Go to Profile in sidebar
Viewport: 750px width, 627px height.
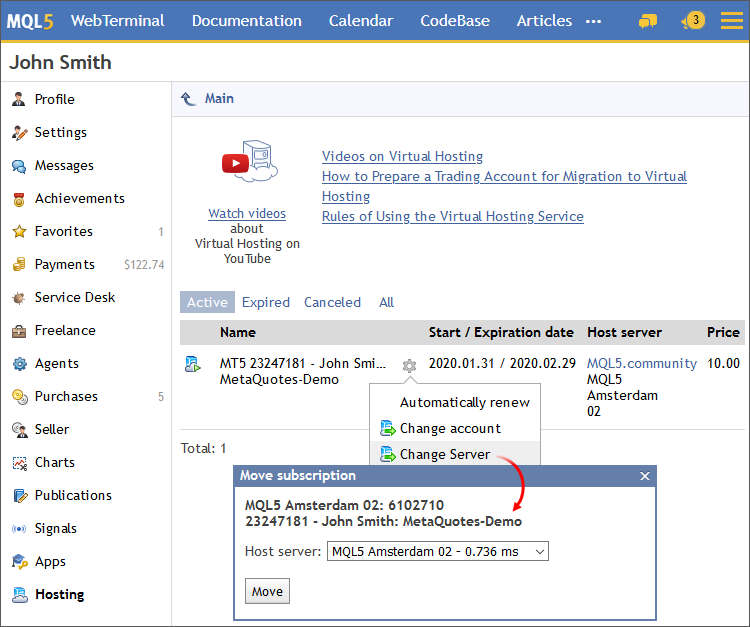pos(55,99)
